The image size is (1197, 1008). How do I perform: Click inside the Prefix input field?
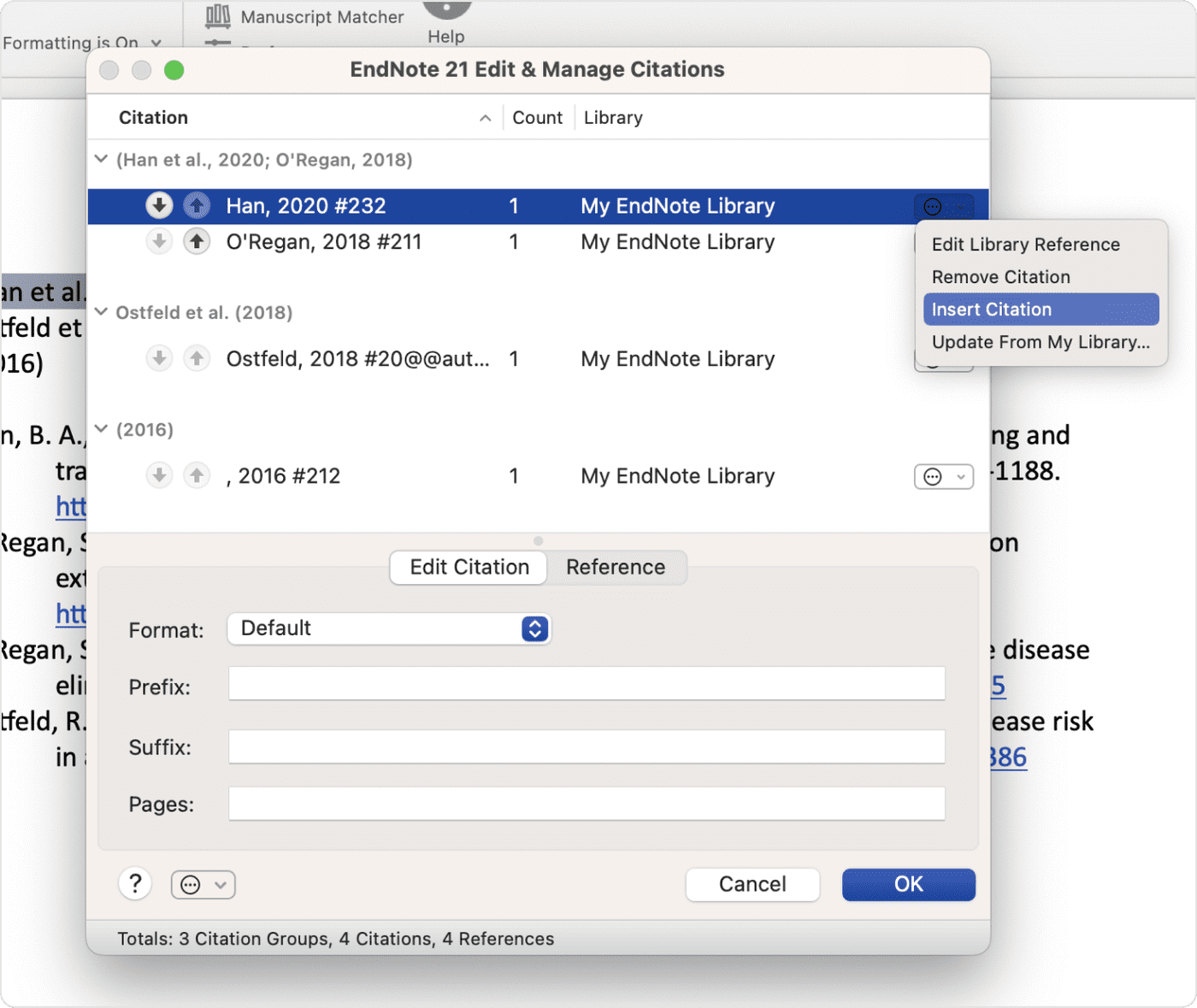586,683
